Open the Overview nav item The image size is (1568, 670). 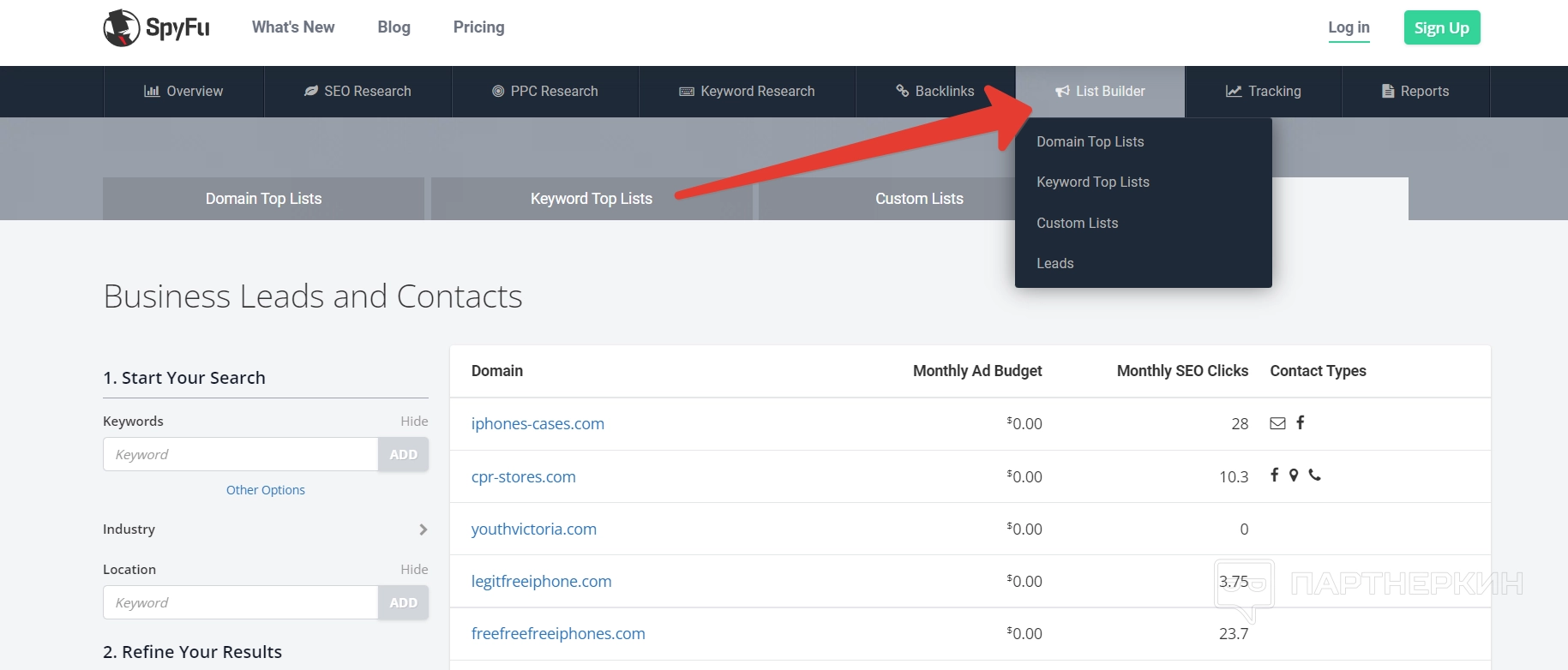coord(183,92)
